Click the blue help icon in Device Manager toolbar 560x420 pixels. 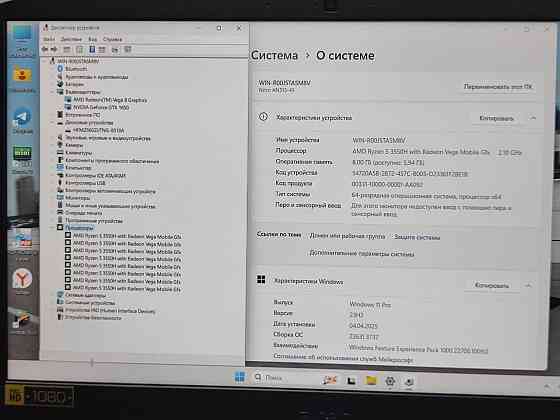point(92,49)
